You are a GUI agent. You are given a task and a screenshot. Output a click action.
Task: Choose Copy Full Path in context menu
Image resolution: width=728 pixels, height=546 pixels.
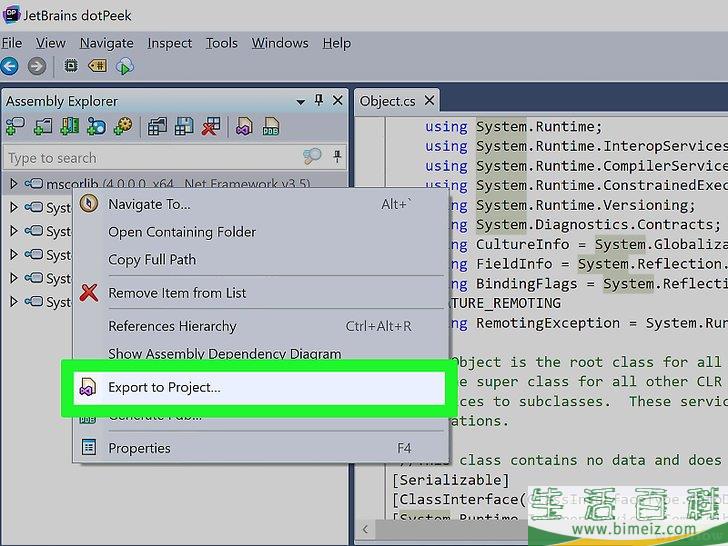(x=260, y=260)
